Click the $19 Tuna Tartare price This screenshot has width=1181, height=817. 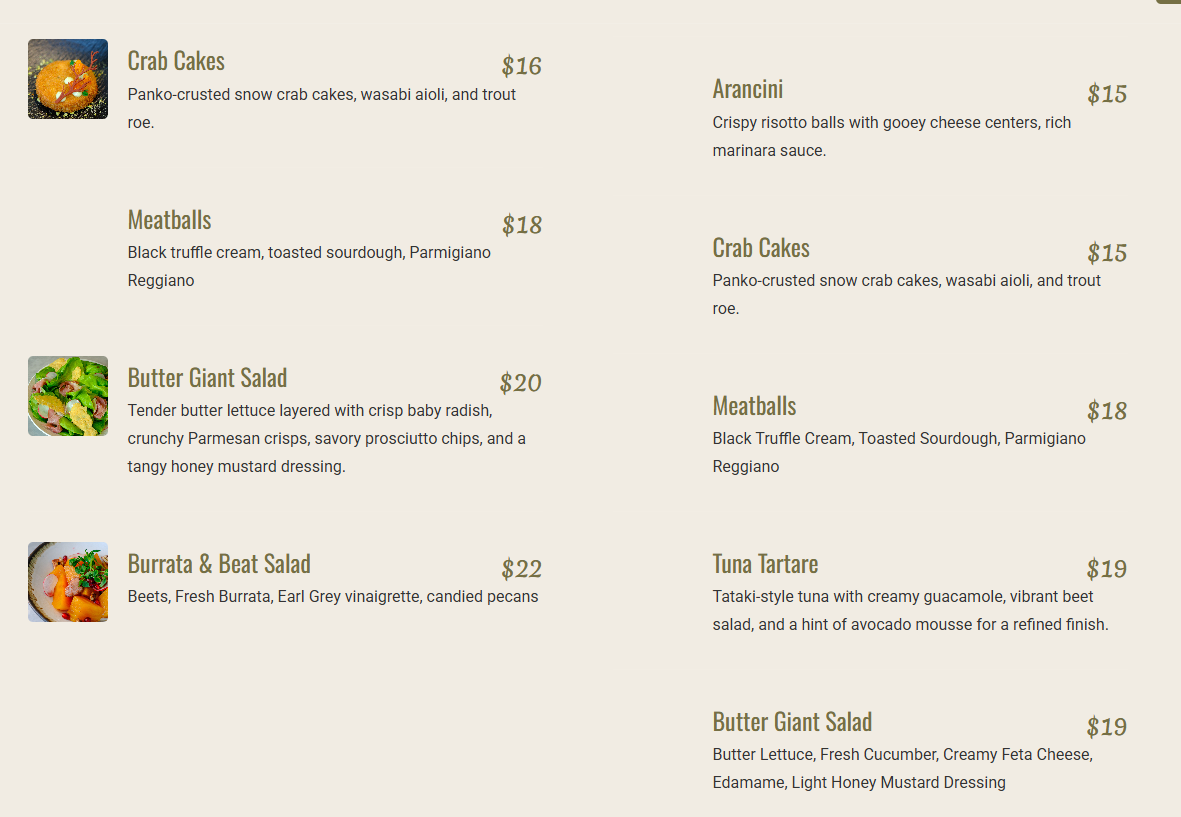[x=1106, y=569]
